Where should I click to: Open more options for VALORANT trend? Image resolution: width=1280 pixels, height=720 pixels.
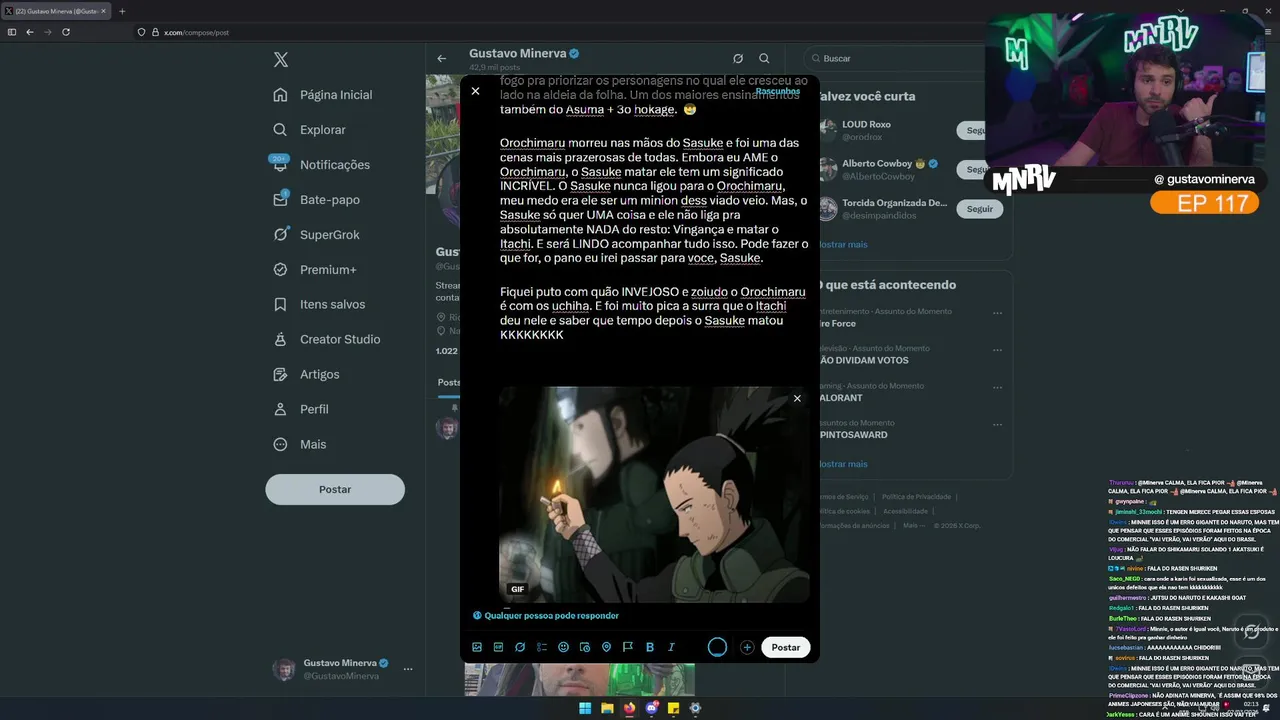click(x=997, y=387)
